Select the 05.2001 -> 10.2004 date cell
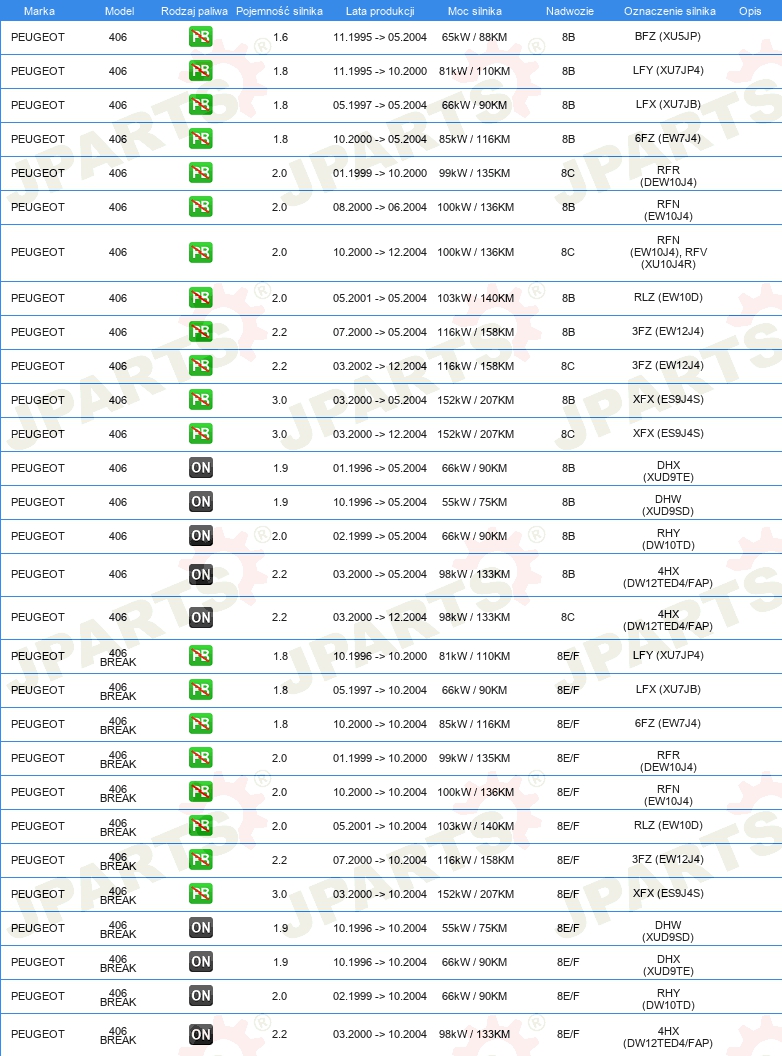This screenshot has height=1056, width=782. [x=380, y=826]
